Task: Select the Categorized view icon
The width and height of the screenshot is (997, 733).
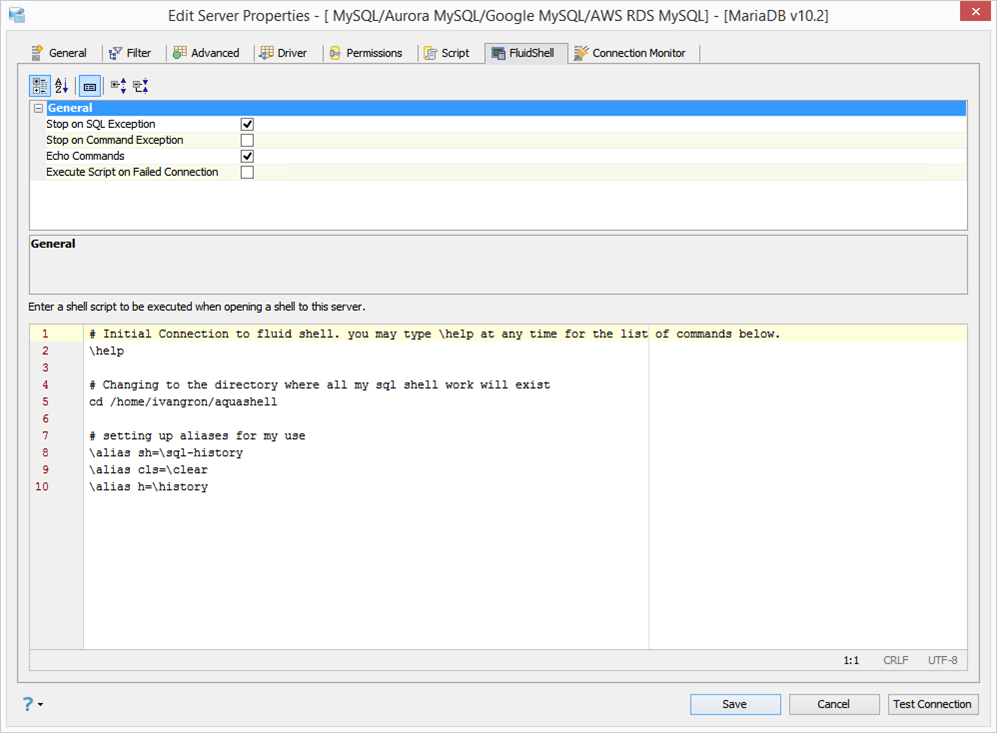Action: coord(39,86)
